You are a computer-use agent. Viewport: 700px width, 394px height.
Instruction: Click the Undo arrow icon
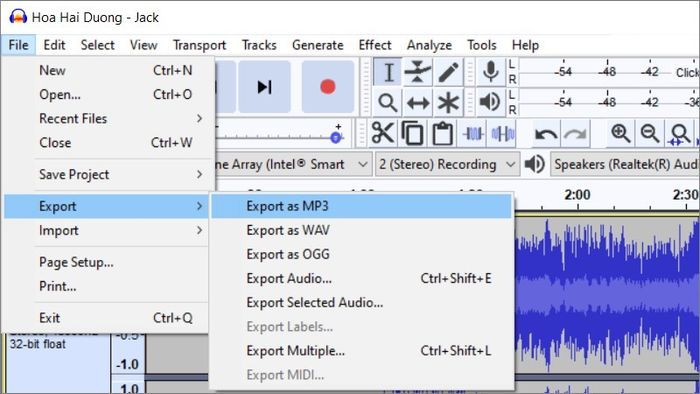point(546,133)
